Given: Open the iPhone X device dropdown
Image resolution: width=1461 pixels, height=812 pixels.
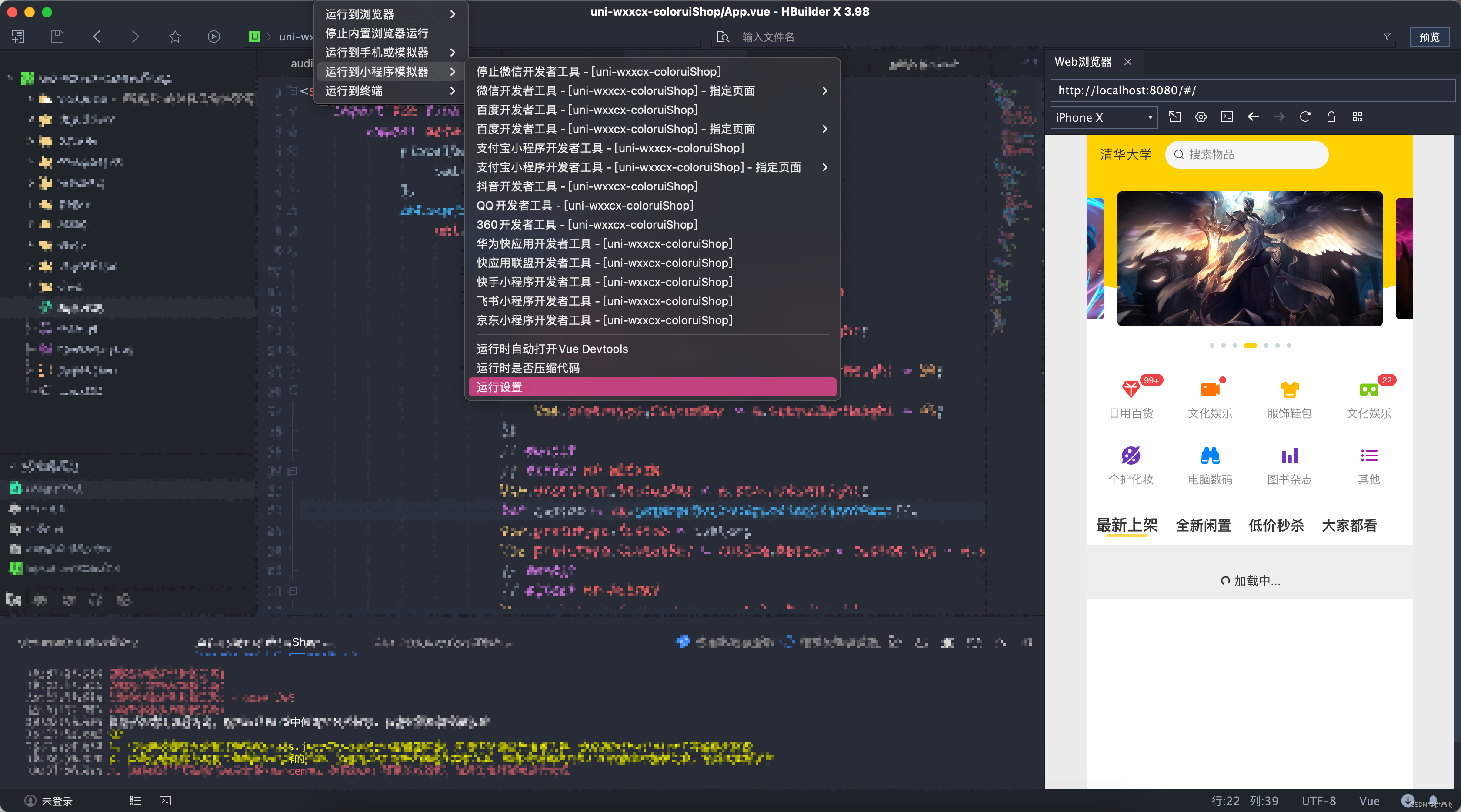Looking at the screenshot, I should coord(1104,117).
